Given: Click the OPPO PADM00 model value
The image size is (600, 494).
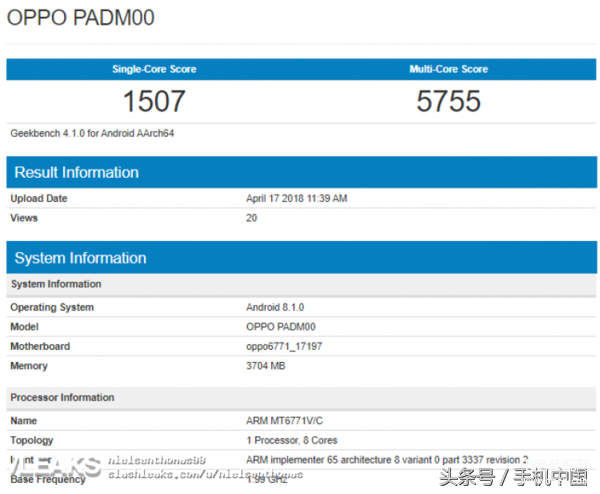Looking at the screenshot, I should pos(281,327).
